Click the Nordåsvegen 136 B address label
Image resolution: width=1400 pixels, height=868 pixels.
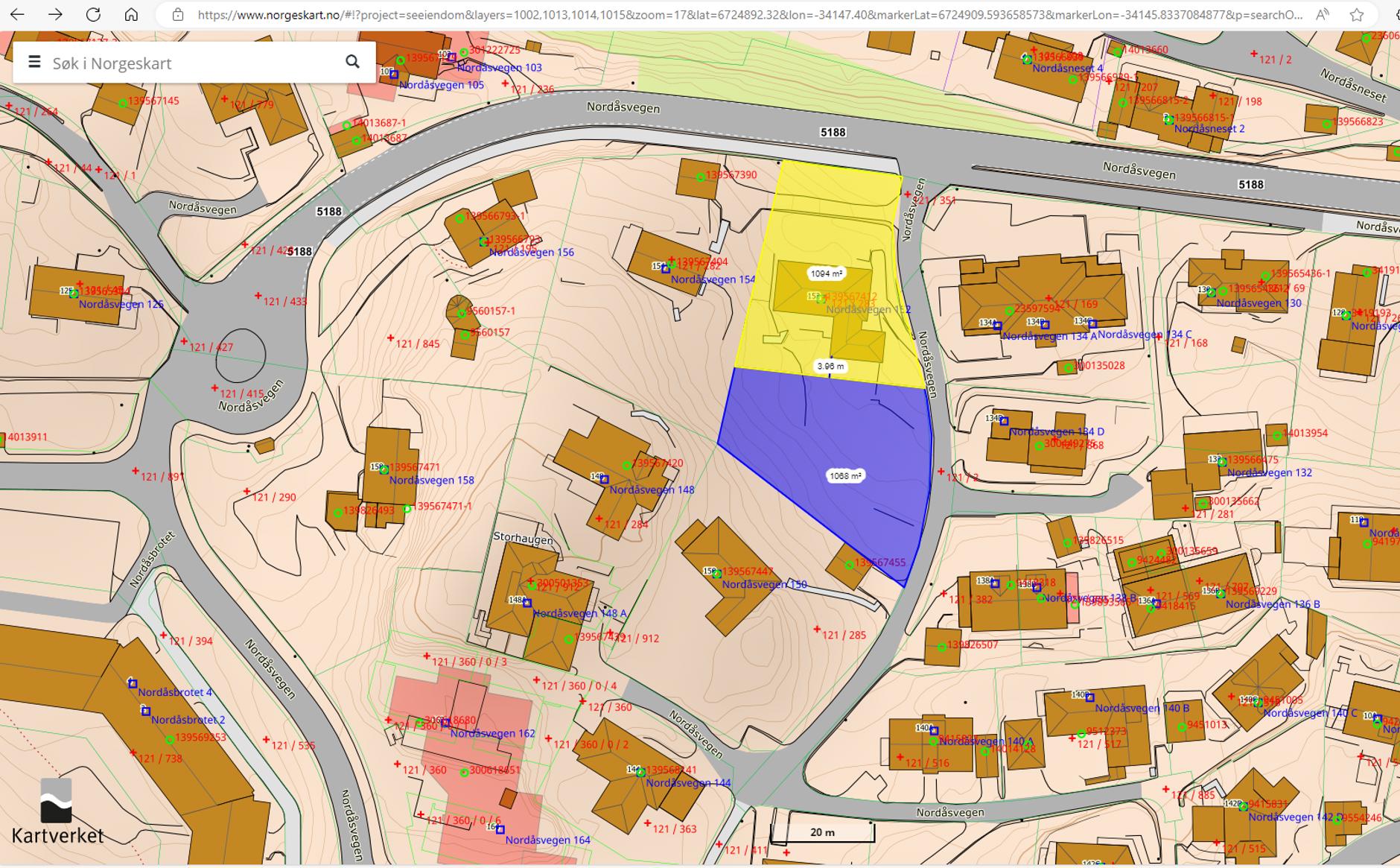tap(1273, 604)
